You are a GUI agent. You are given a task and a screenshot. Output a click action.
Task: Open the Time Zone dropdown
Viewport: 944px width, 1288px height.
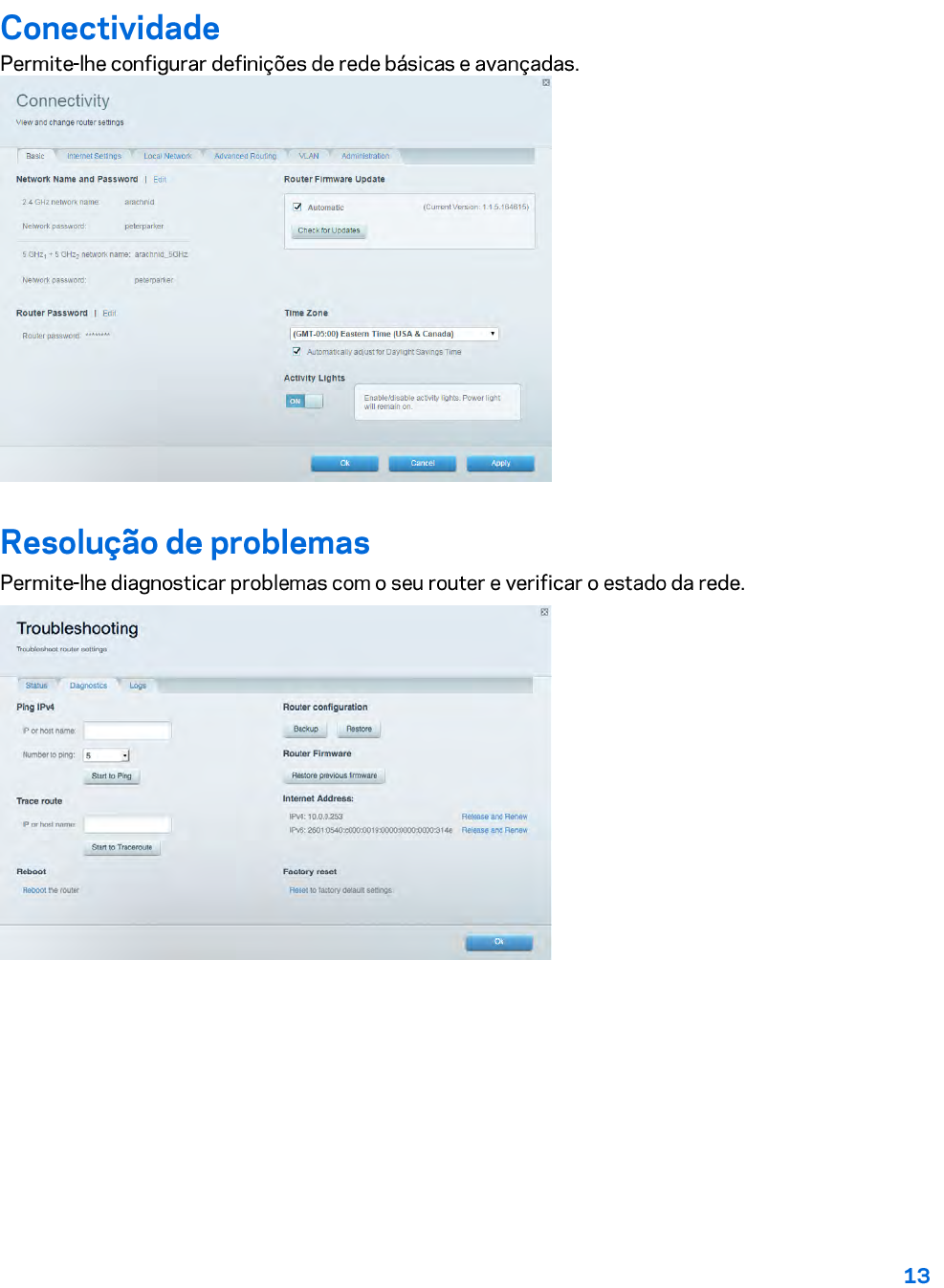394,334
